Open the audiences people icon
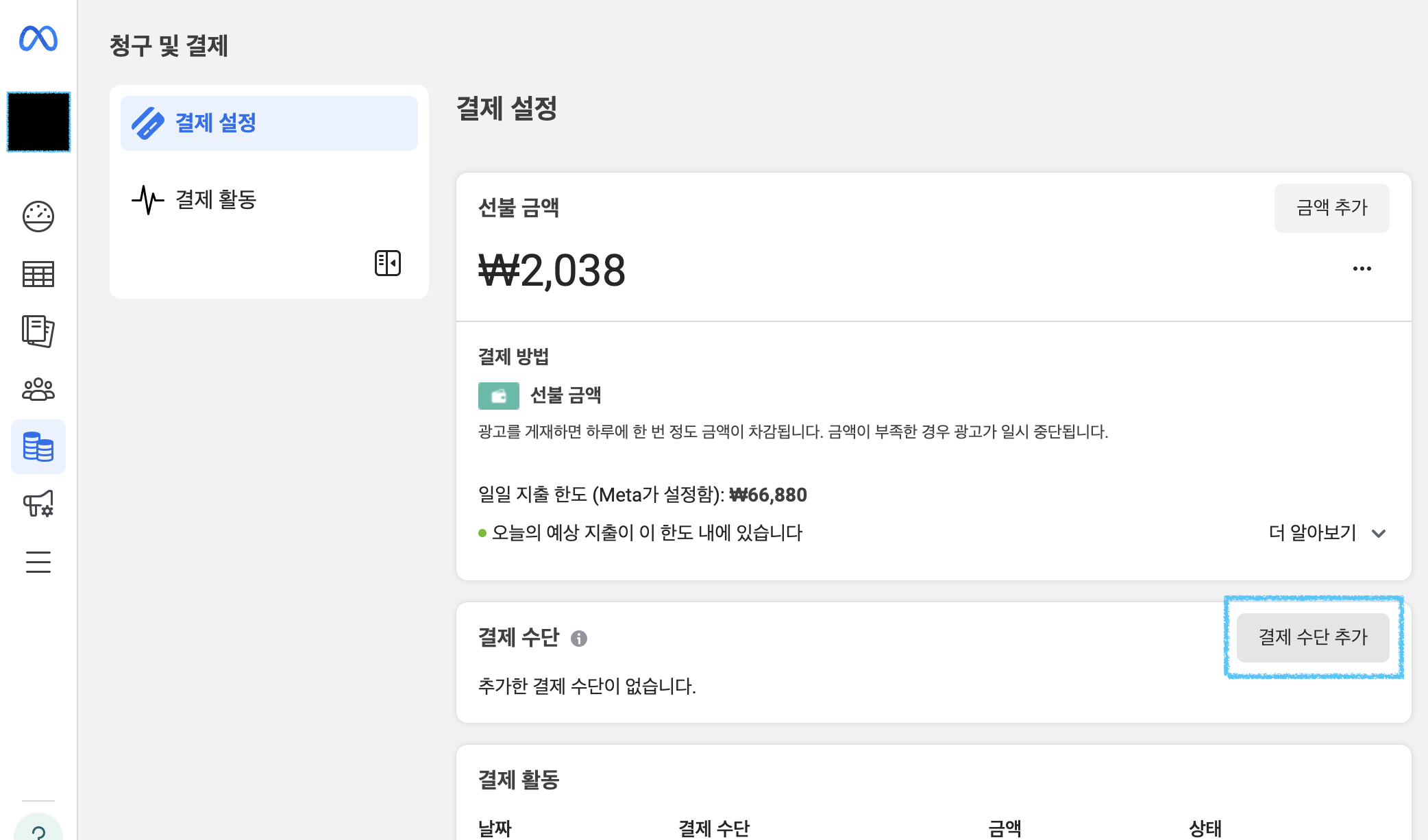Viewport: 1428px width, 840px height. coord(38,389)
